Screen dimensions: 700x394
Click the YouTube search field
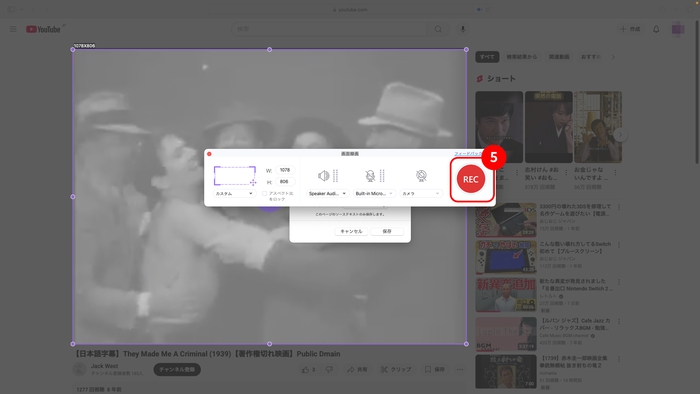(329, 29)
